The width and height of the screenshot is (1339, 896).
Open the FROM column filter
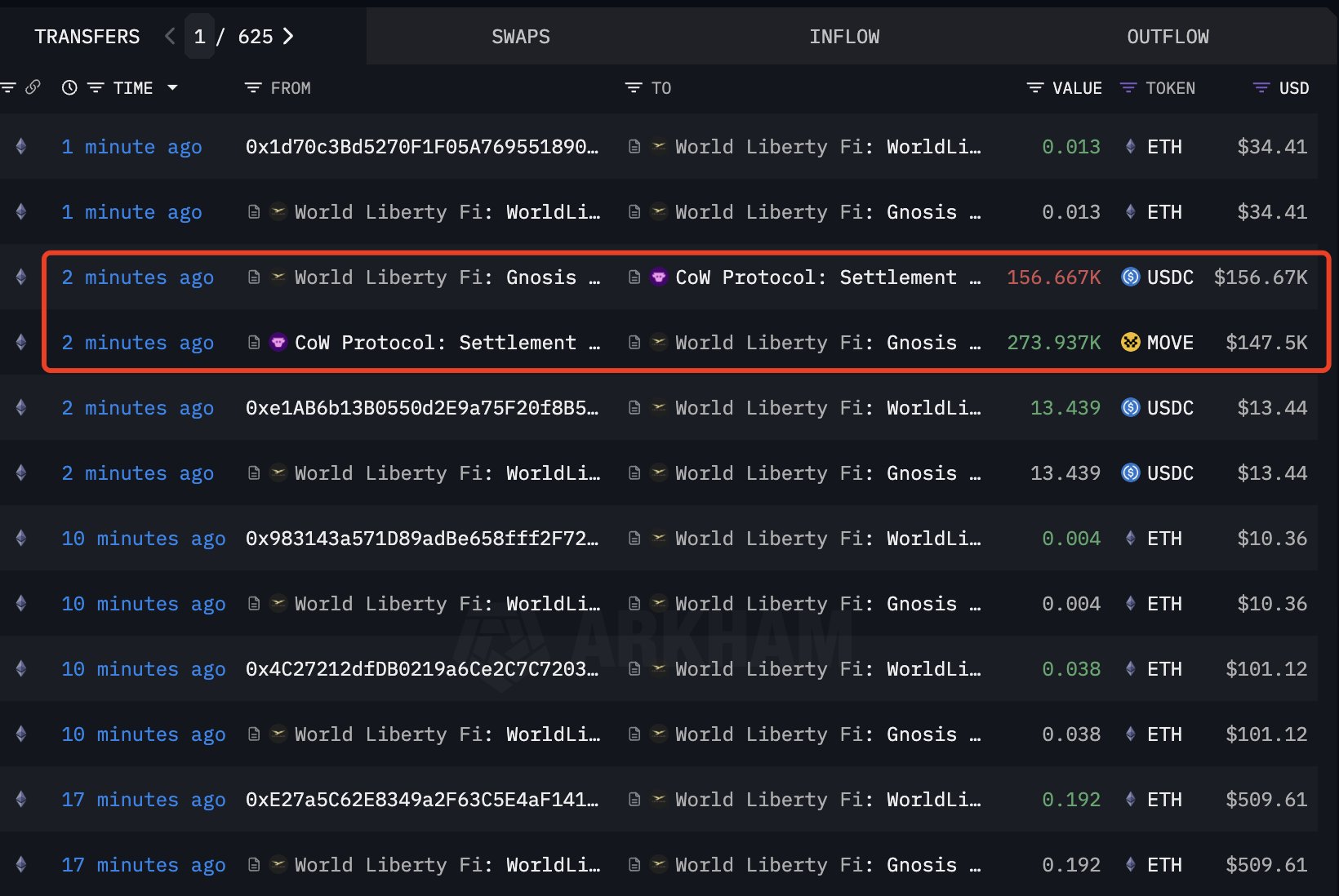point(253,87)
